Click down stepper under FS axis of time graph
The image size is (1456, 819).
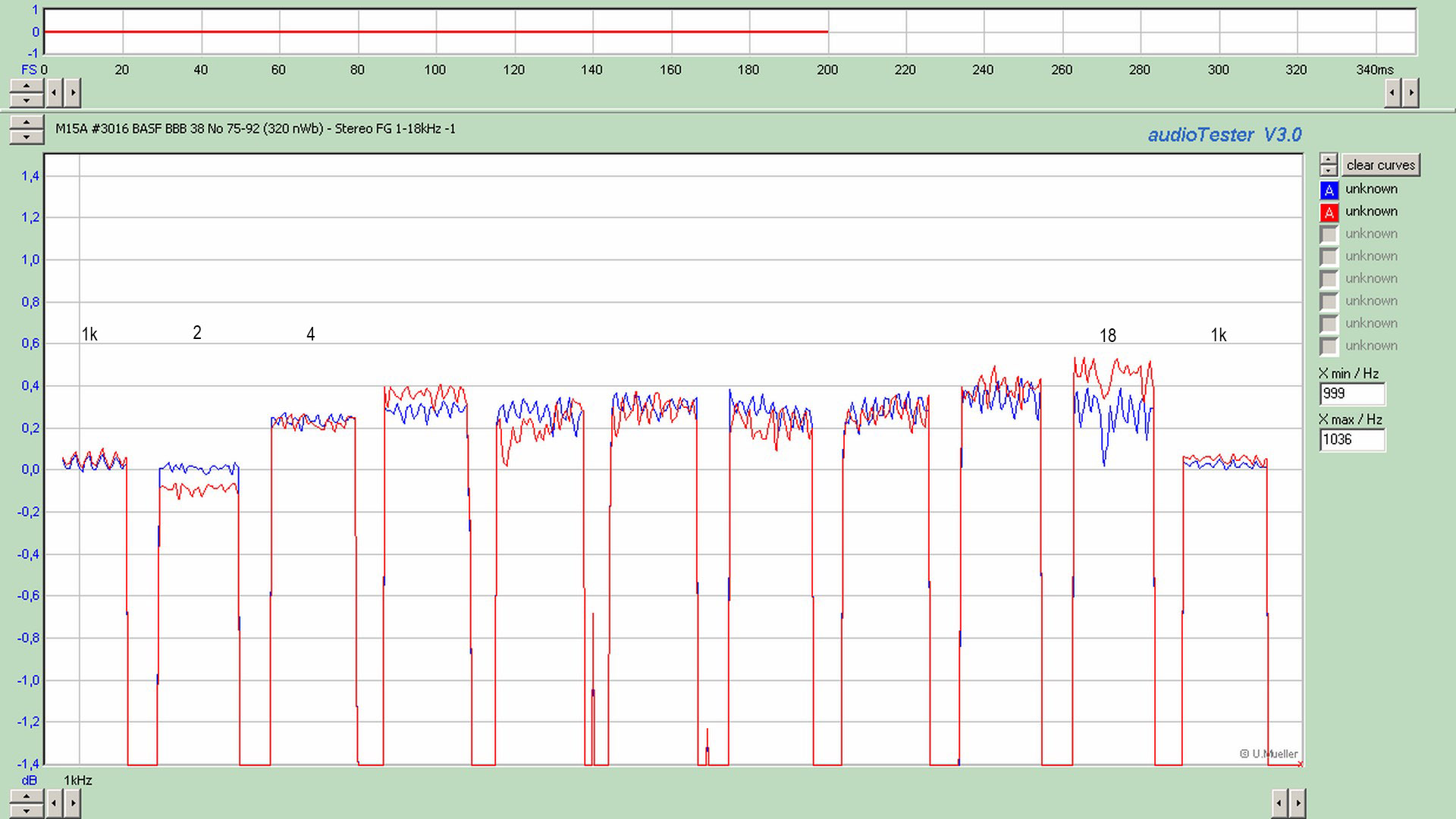click(x=27, y=100)
